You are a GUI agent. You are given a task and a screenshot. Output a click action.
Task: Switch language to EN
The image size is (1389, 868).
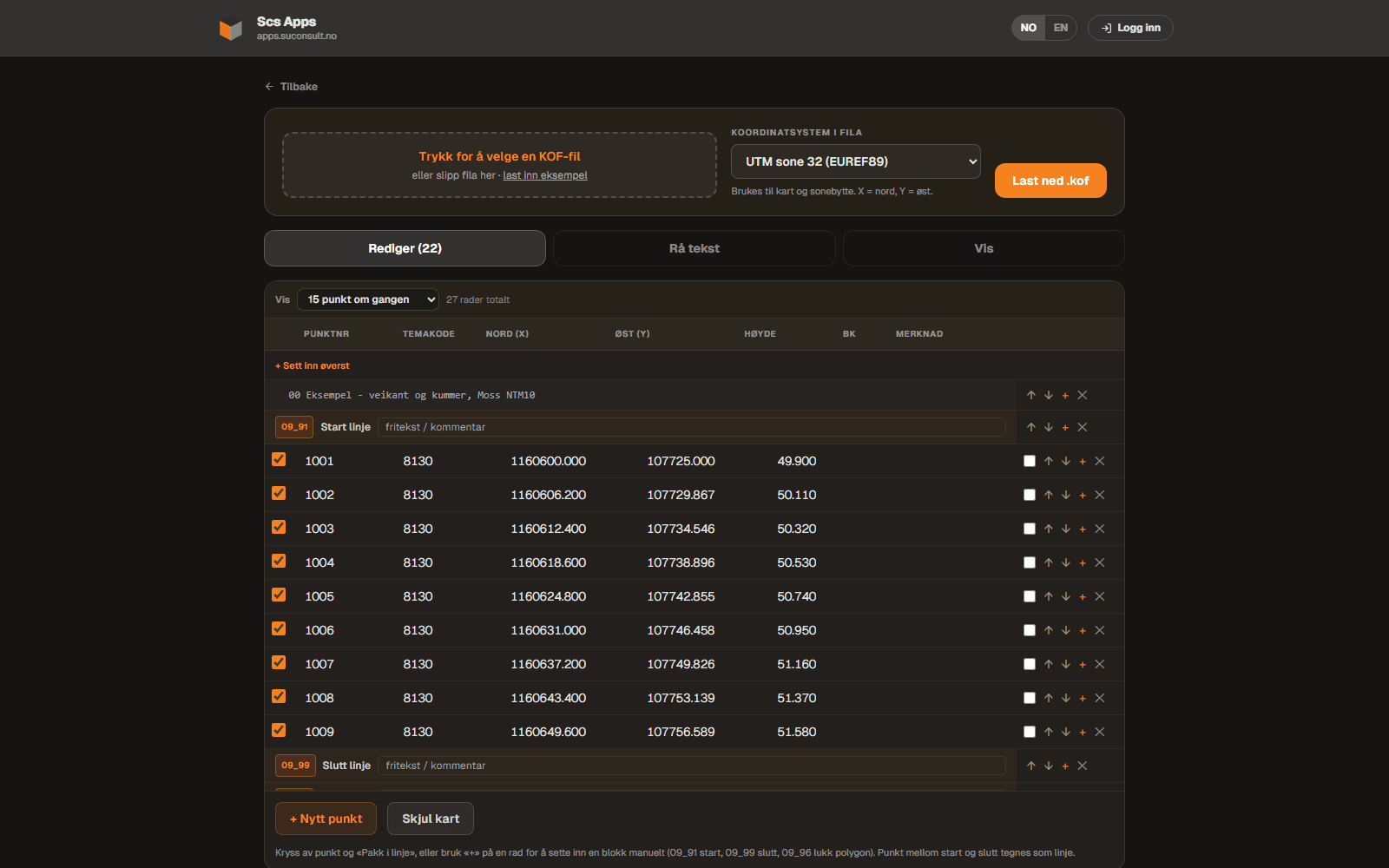tap(1061, 28)
